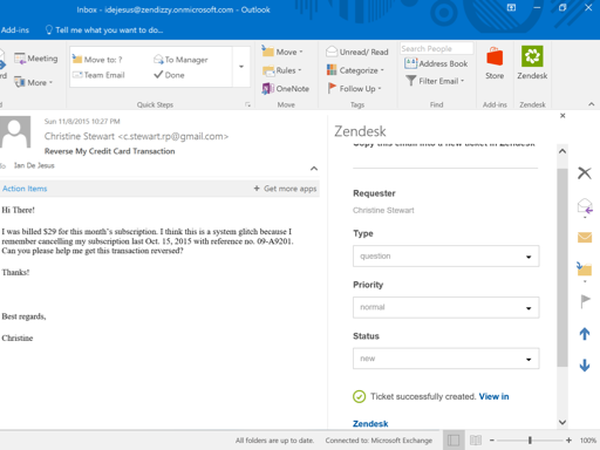Click the Connected to: Microsoft Exchange status
Screen dimensions: 600x450
[379, 440]
